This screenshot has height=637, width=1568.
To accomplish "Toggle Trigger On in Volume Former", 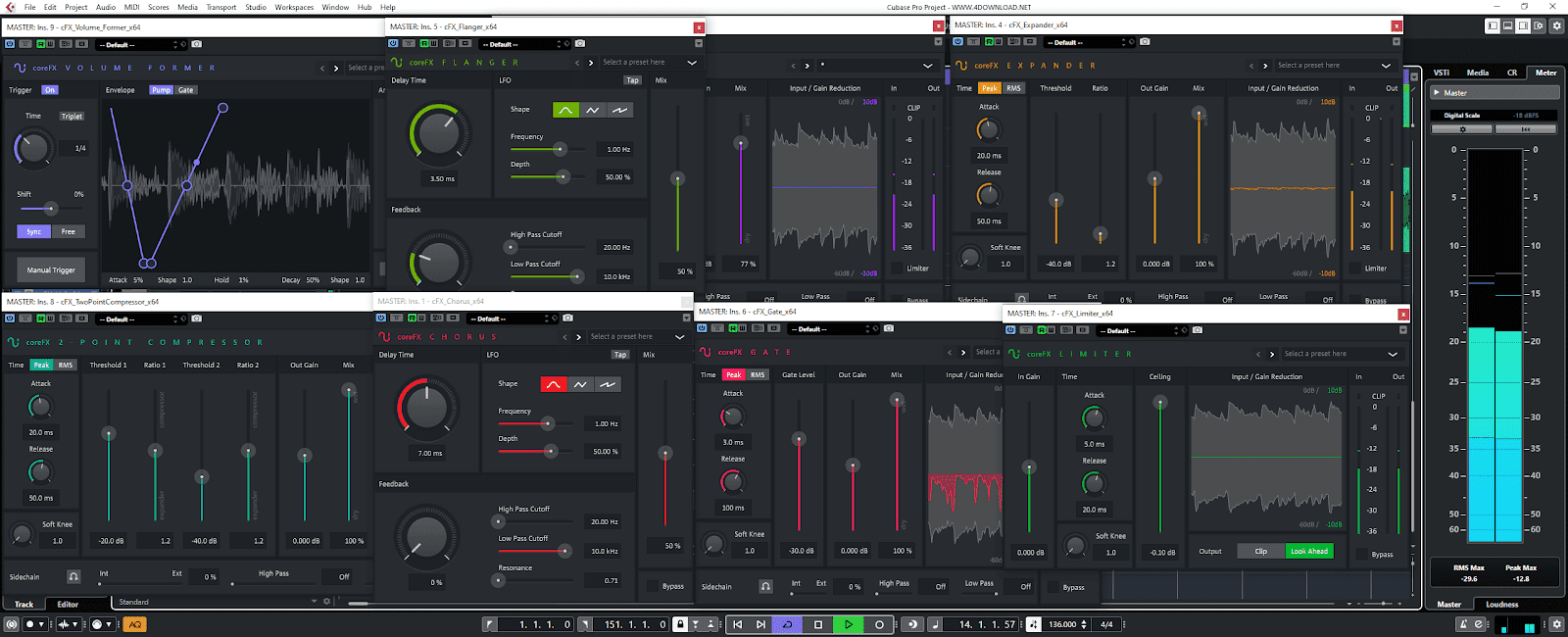I will [50, 90].
